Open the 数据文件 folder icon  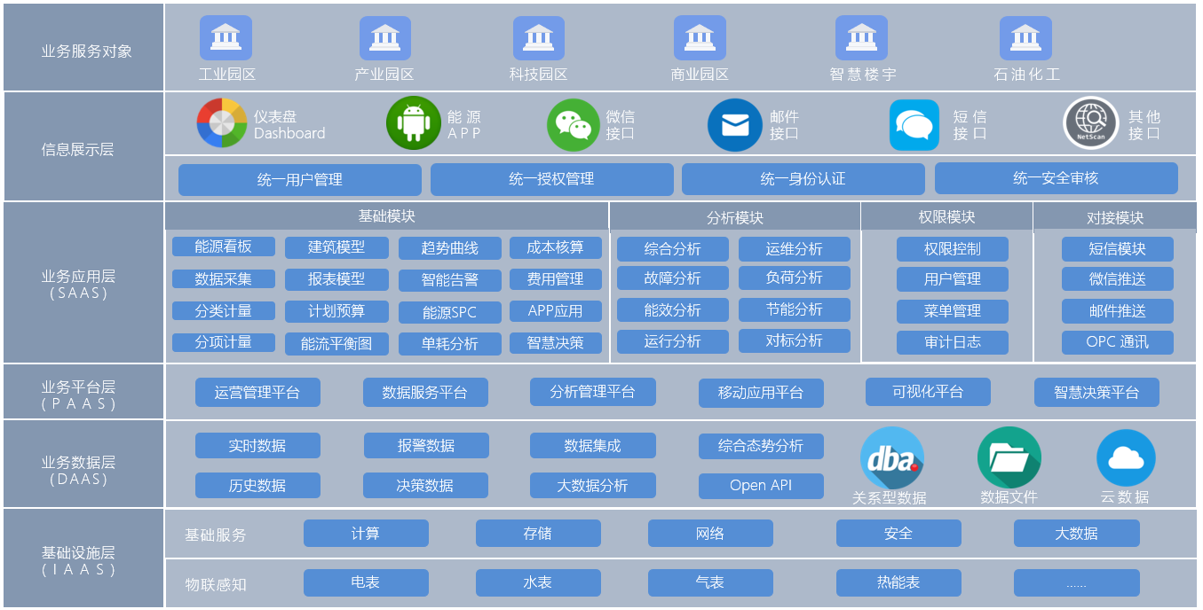(x=1008, y=458)
